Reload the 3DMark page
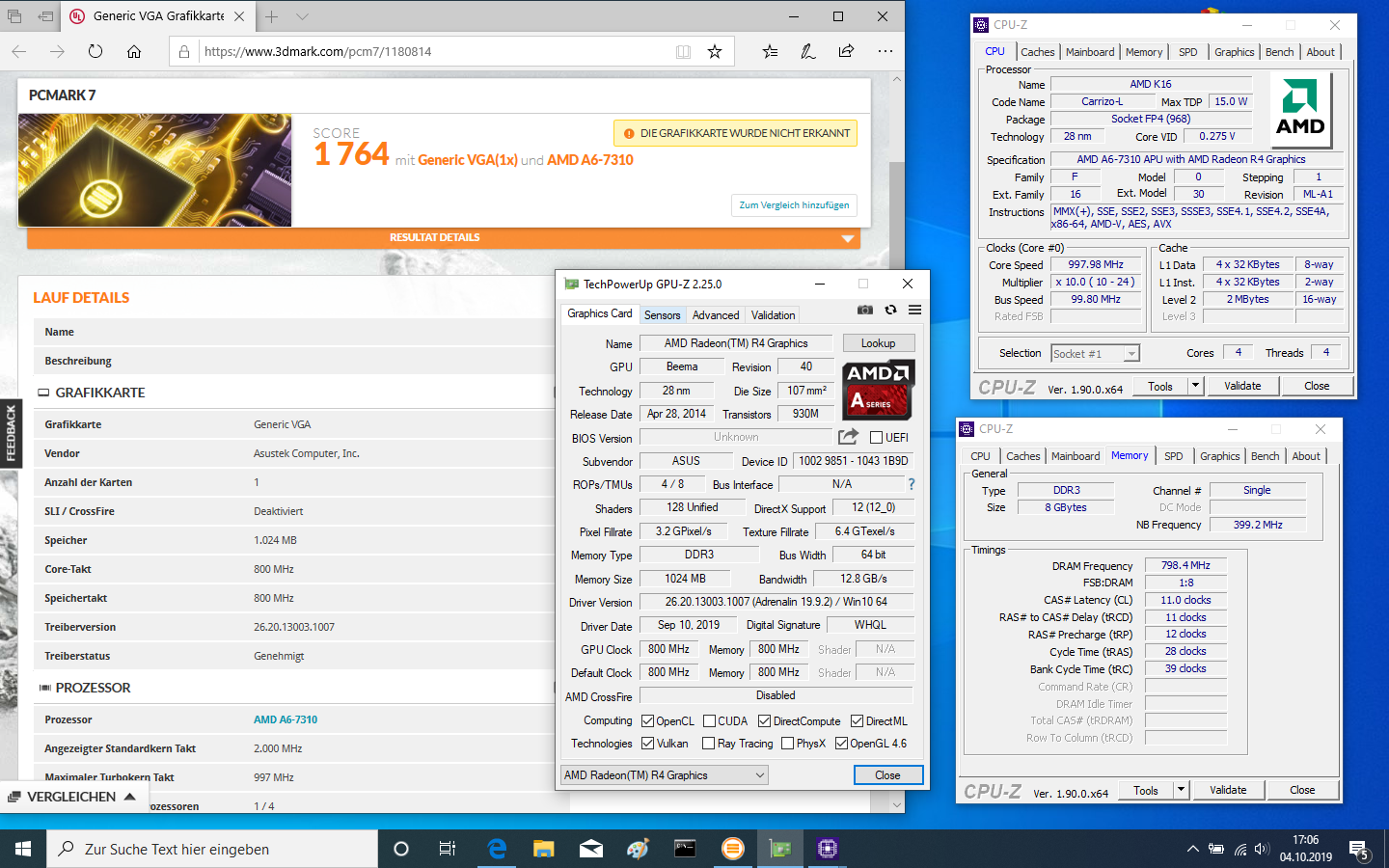Image resolution: width=1389 pixels, height=868 pixels. 95,51
